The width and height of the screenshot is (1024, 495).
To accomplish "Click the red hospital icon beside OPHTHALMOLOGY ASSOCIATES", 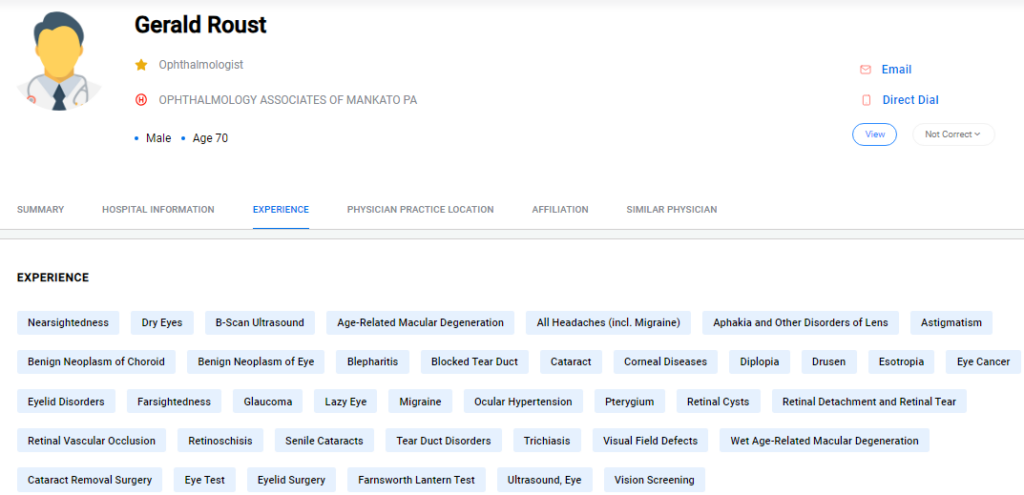I will pos(141,100).
